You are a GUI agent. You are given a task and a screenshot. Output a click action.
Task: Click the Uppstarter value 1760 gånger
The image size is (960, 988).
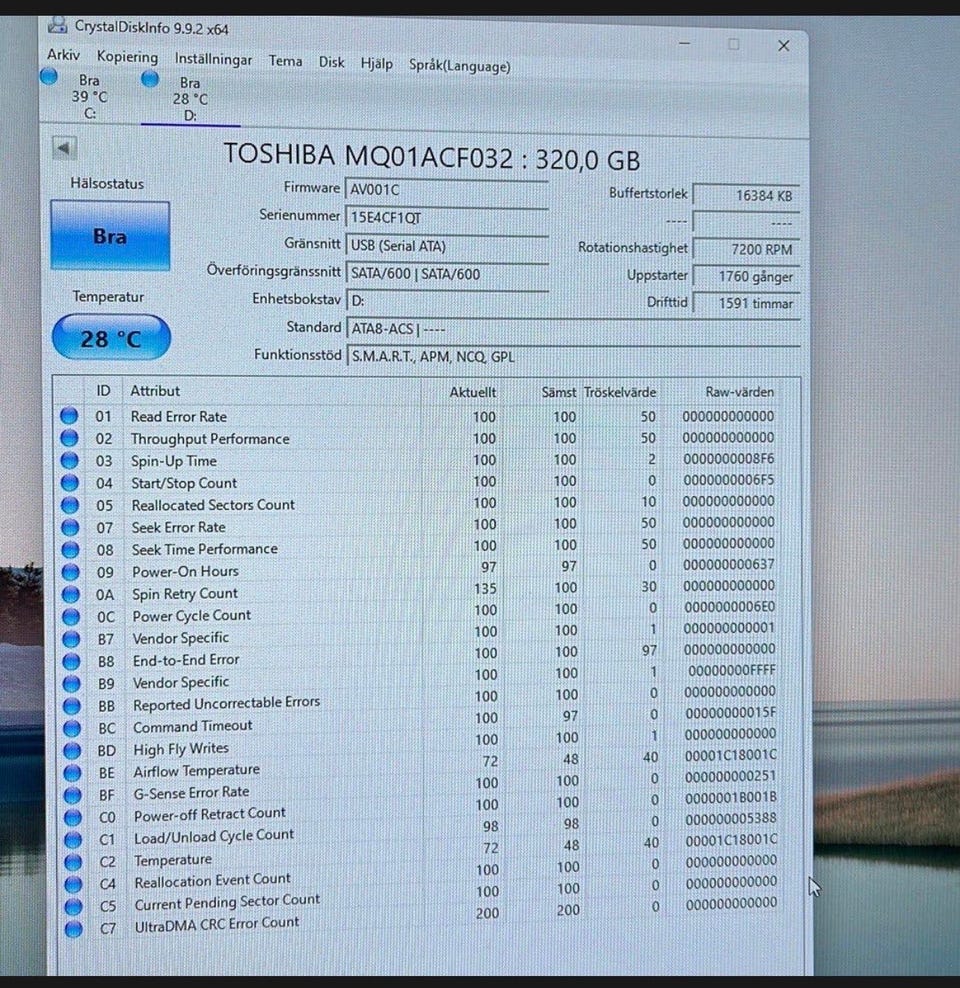[x=746, y=277]
